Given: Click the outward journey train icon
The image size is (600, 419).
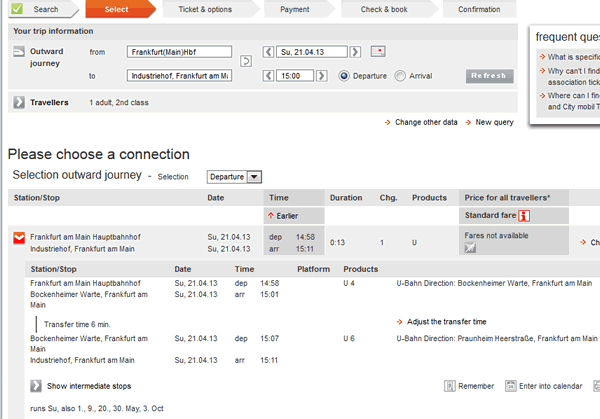Looking at the screenshot, I should pos(19,51).
